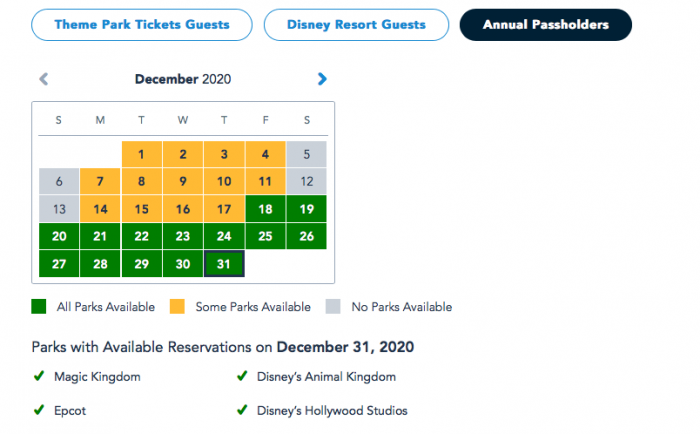Click green checkmark beside Magic Kingdom
This screenshot has height=434, width=700.
tap(38, 377)
